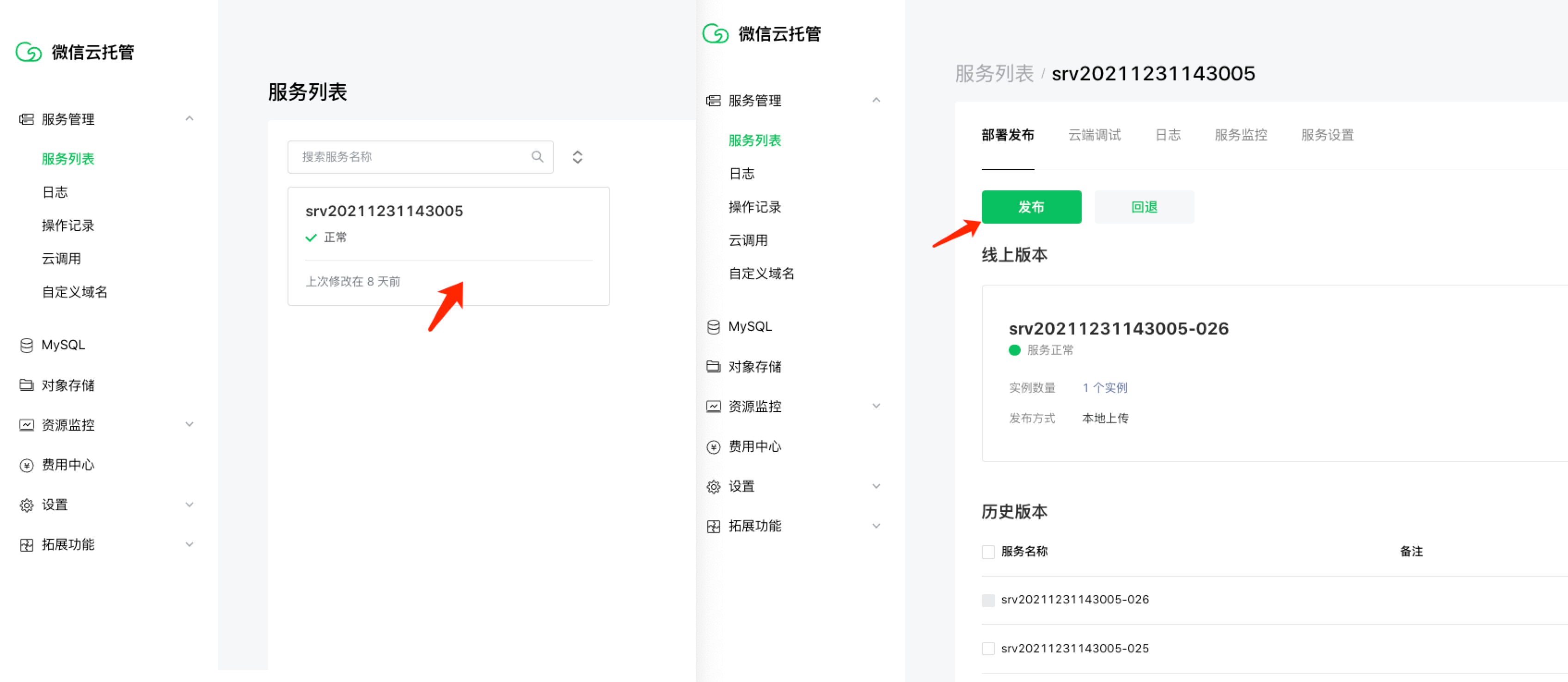Open the srv20211231143005 service card
The height and width of the screenshot is (682, 1568).
click(x=448, y=246)
